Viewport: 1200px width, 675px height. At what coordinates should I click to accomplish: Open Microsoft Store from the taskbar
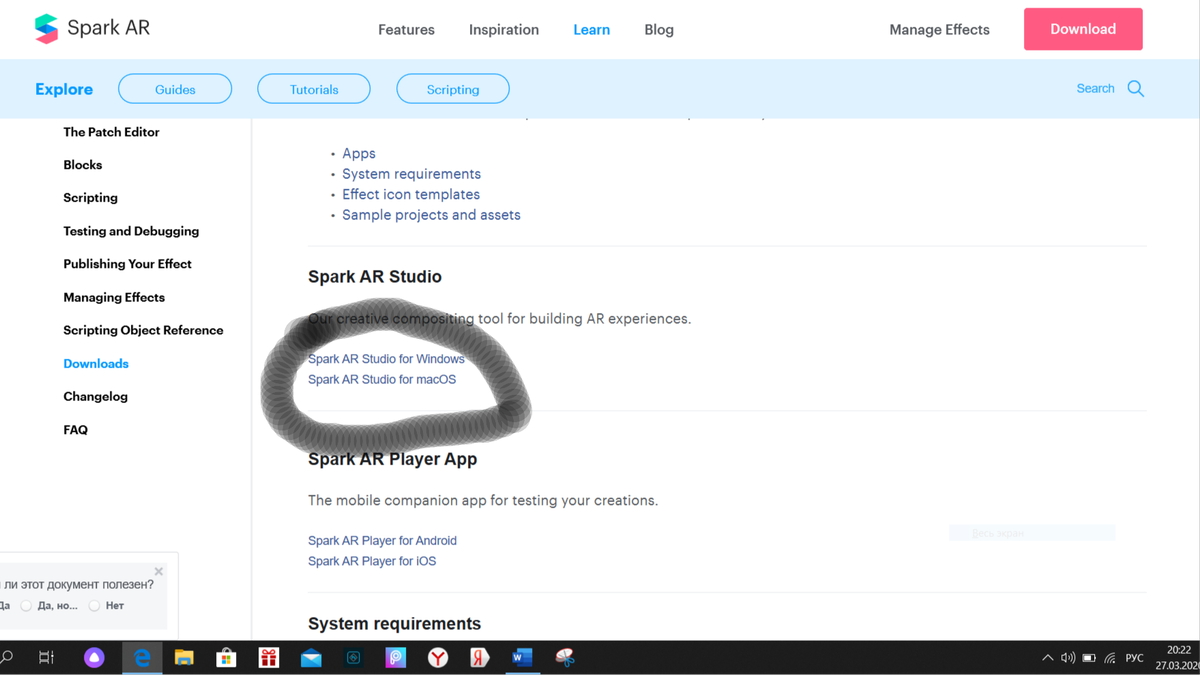pos(227,657)
